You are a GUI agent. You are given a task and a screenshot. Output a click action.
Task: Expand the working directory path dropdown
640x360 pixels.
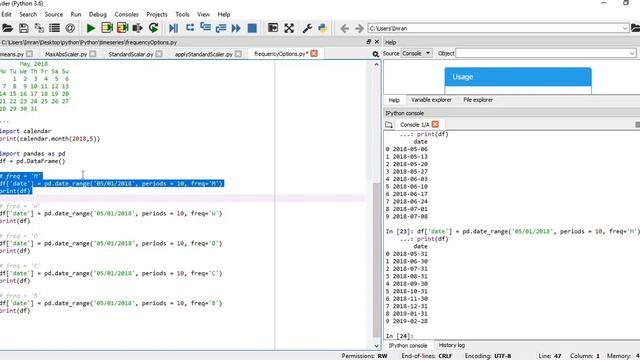tap(625, 28)
